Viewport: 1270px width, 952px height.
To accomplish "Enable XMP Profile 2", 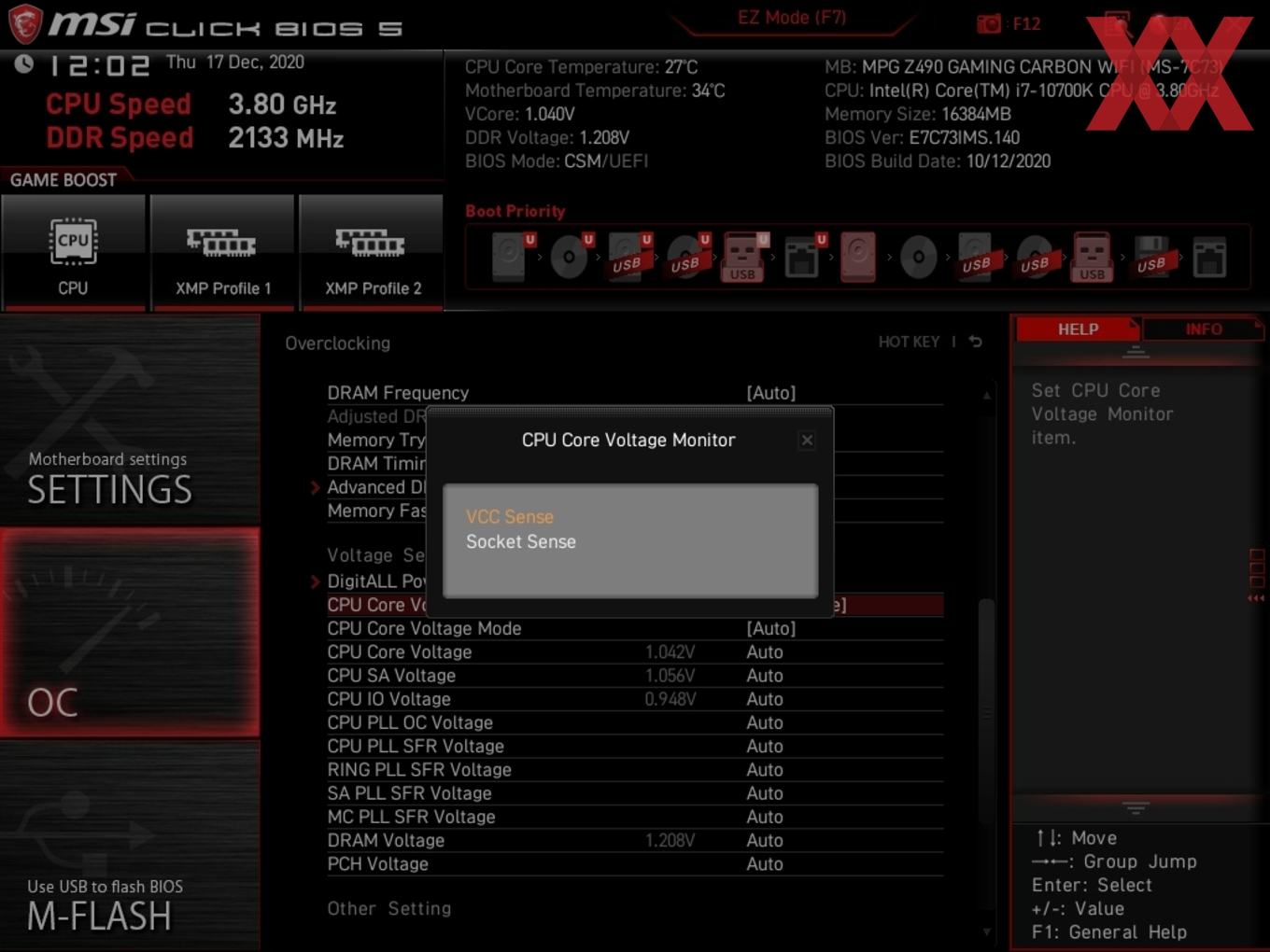I will pyautogui.click(x=372, y=251).
